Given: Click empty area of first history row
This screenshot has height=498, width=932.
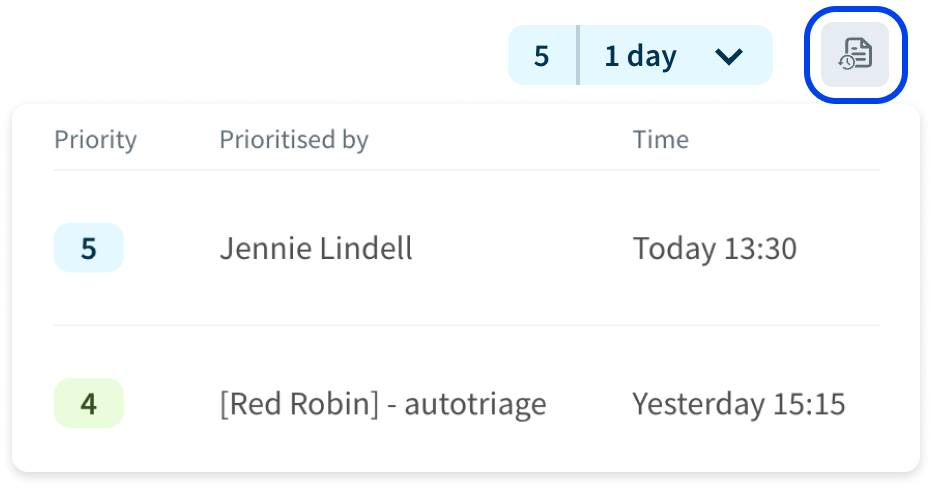Looking at the screenshot, I should coord(523,248).
